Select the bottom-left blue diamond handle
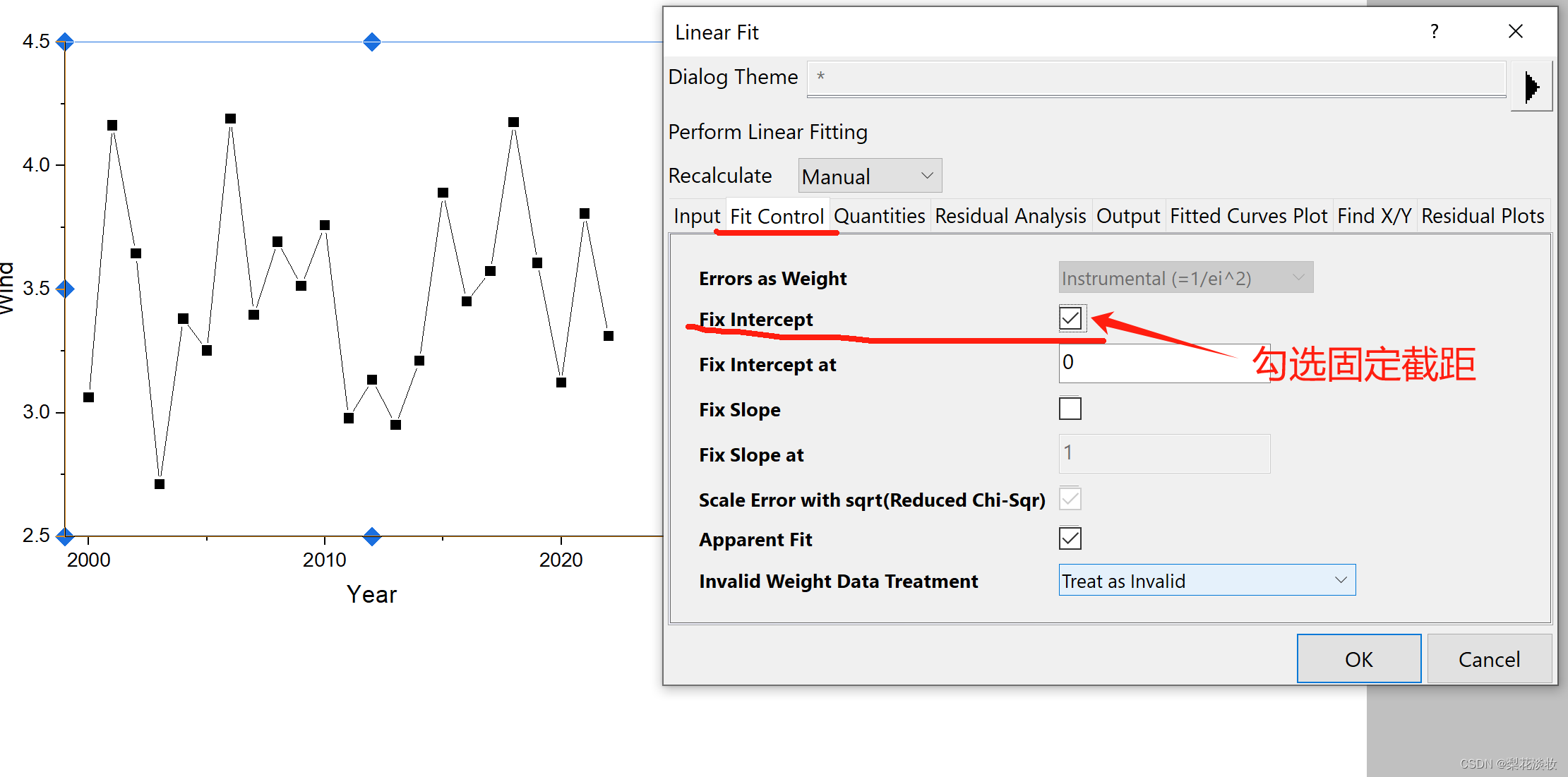Viewport: 1568px width, 777px height. pyautogui.click(x=65, y=536)
